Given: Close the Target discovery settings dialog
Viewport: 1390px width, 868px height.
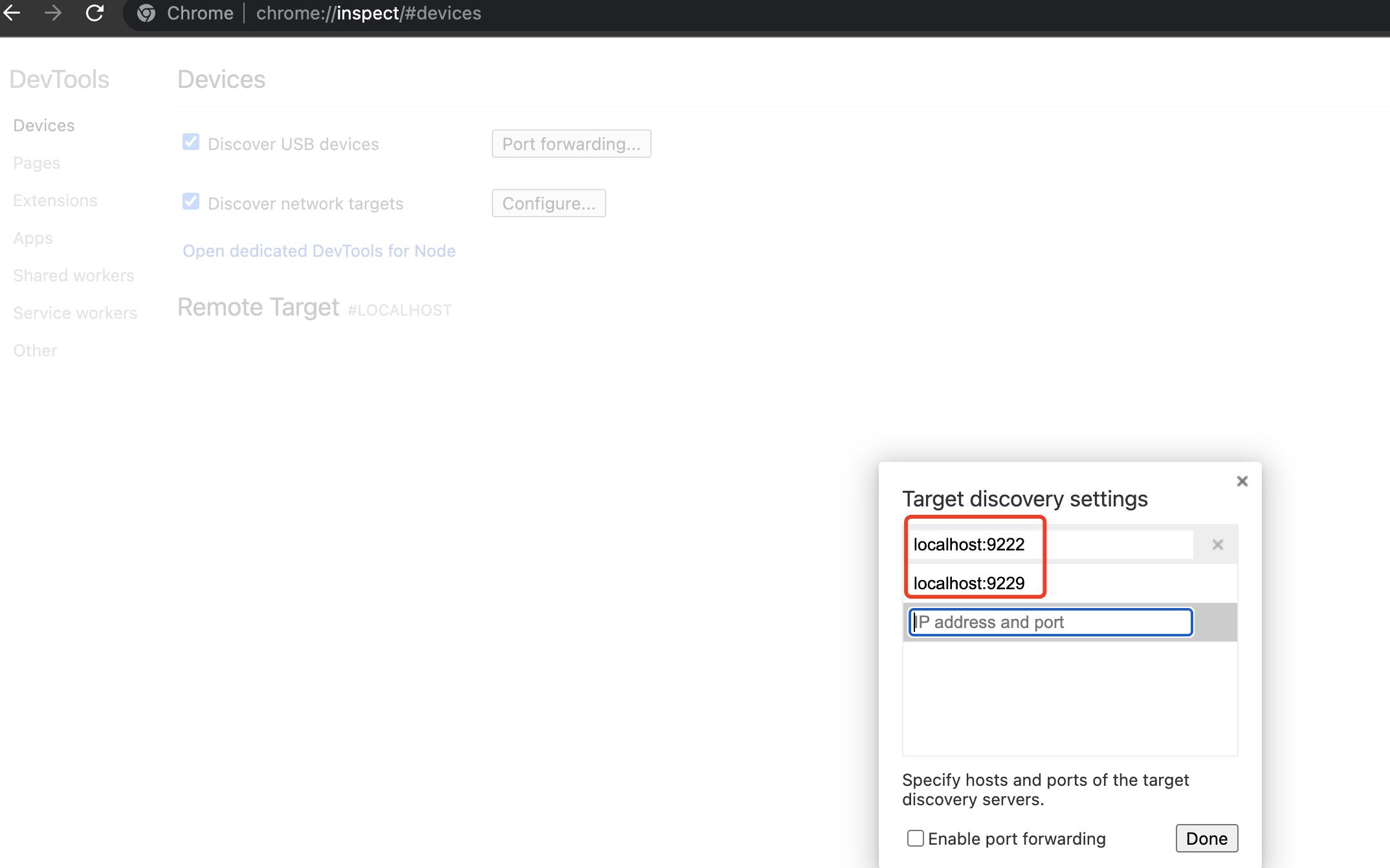Looking at the screenshot, I should (1242, 481).
